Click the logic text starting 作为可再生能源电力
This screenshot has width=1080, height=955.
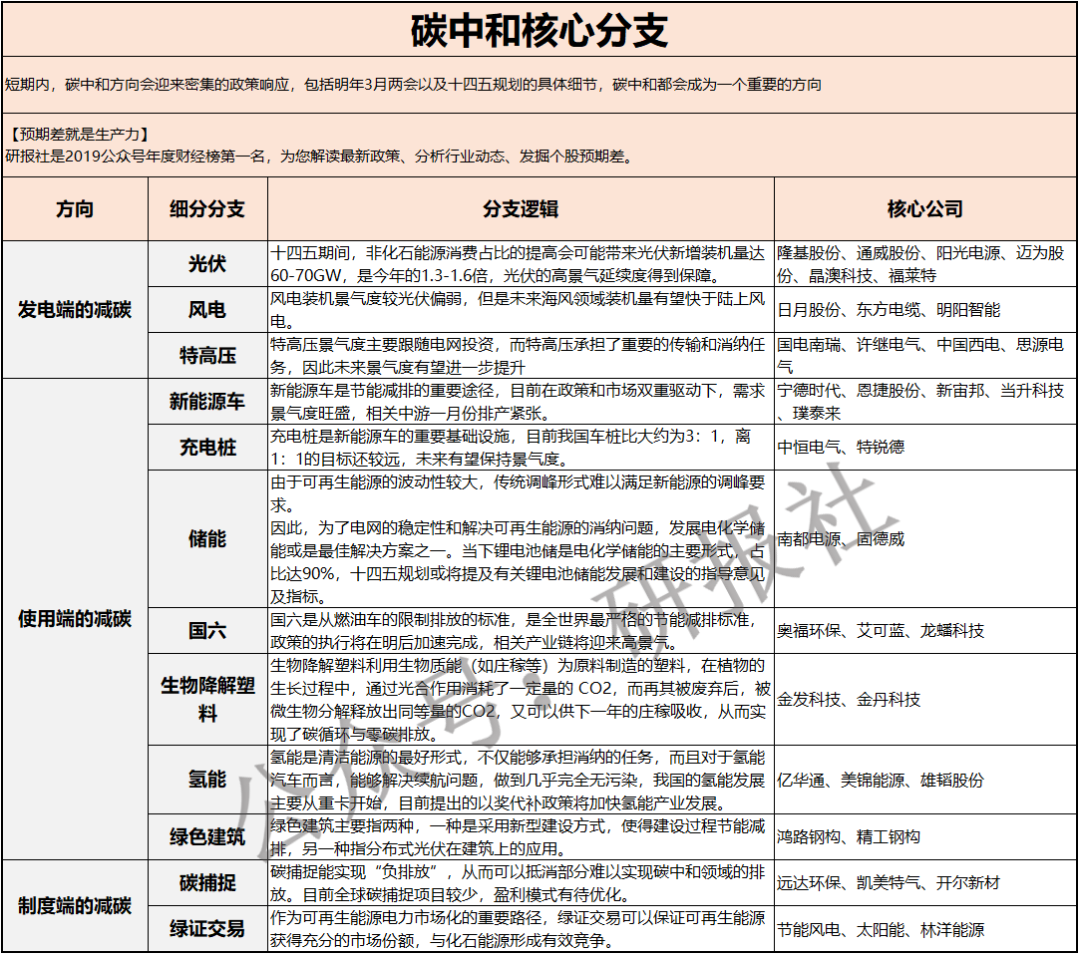click(518, 929)
